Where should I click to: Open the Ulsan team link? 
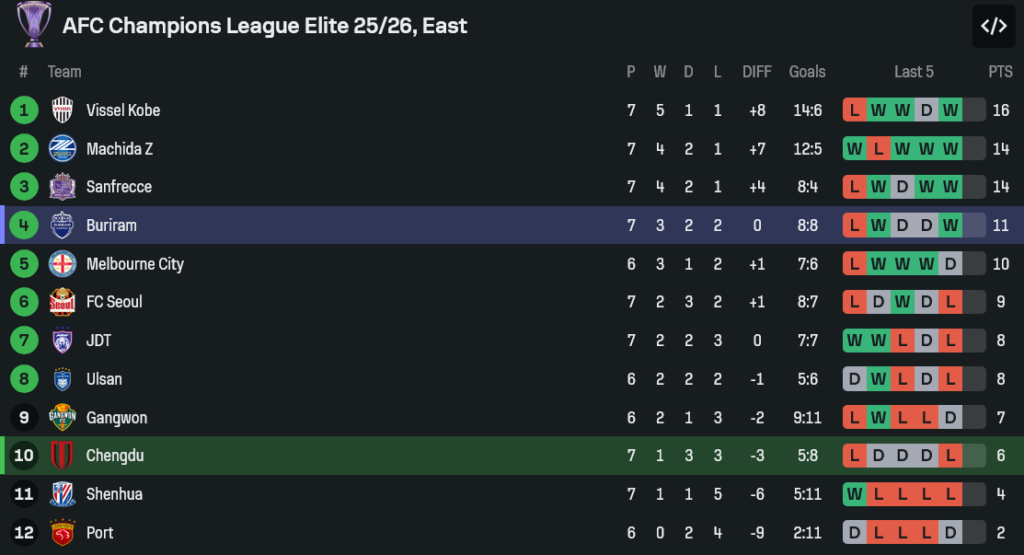click(104, 379)
